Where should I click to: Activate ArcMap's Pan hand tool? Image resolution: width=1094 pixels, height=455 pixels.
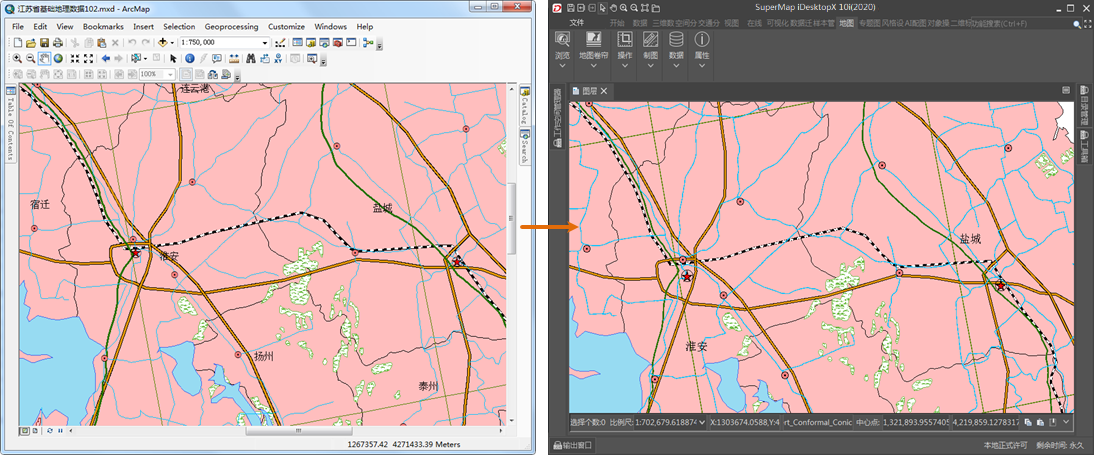coord(45,59)
